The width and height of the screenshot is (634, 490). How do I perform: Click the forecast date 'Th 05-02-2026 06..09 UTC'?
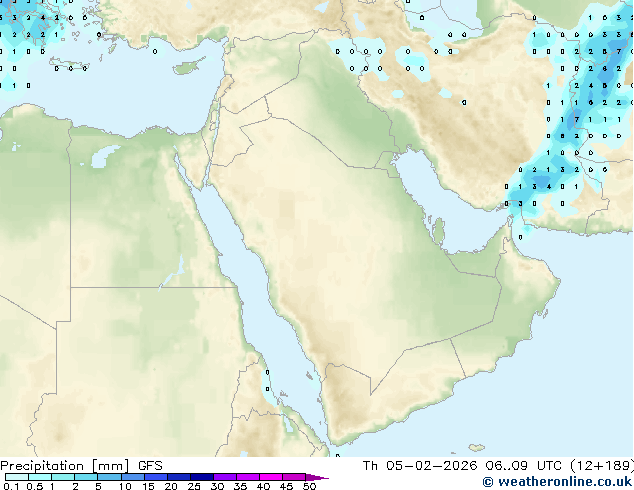coord(462,466)
